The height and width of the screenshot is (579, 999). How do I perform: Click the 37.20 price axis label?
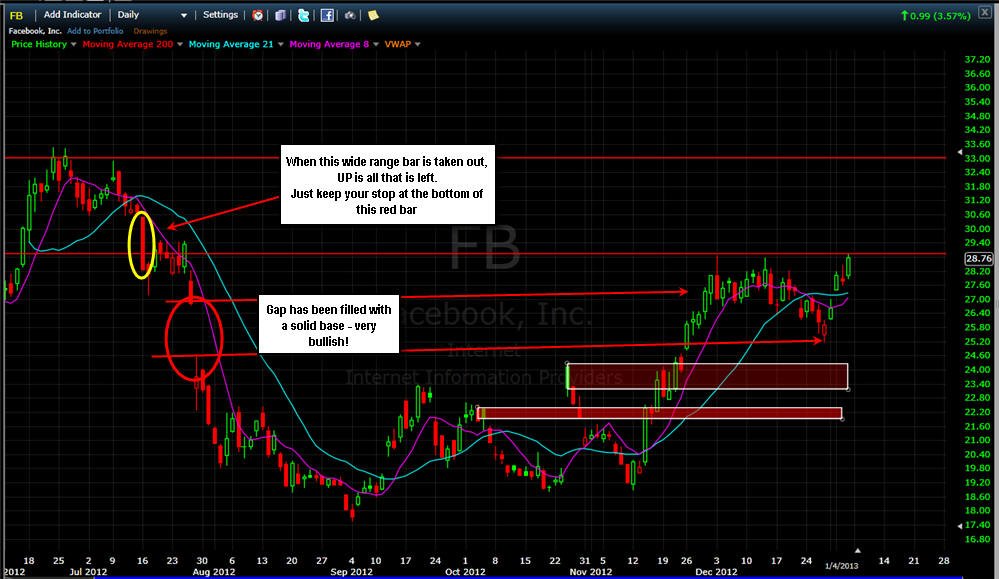(x=977, y=59)
